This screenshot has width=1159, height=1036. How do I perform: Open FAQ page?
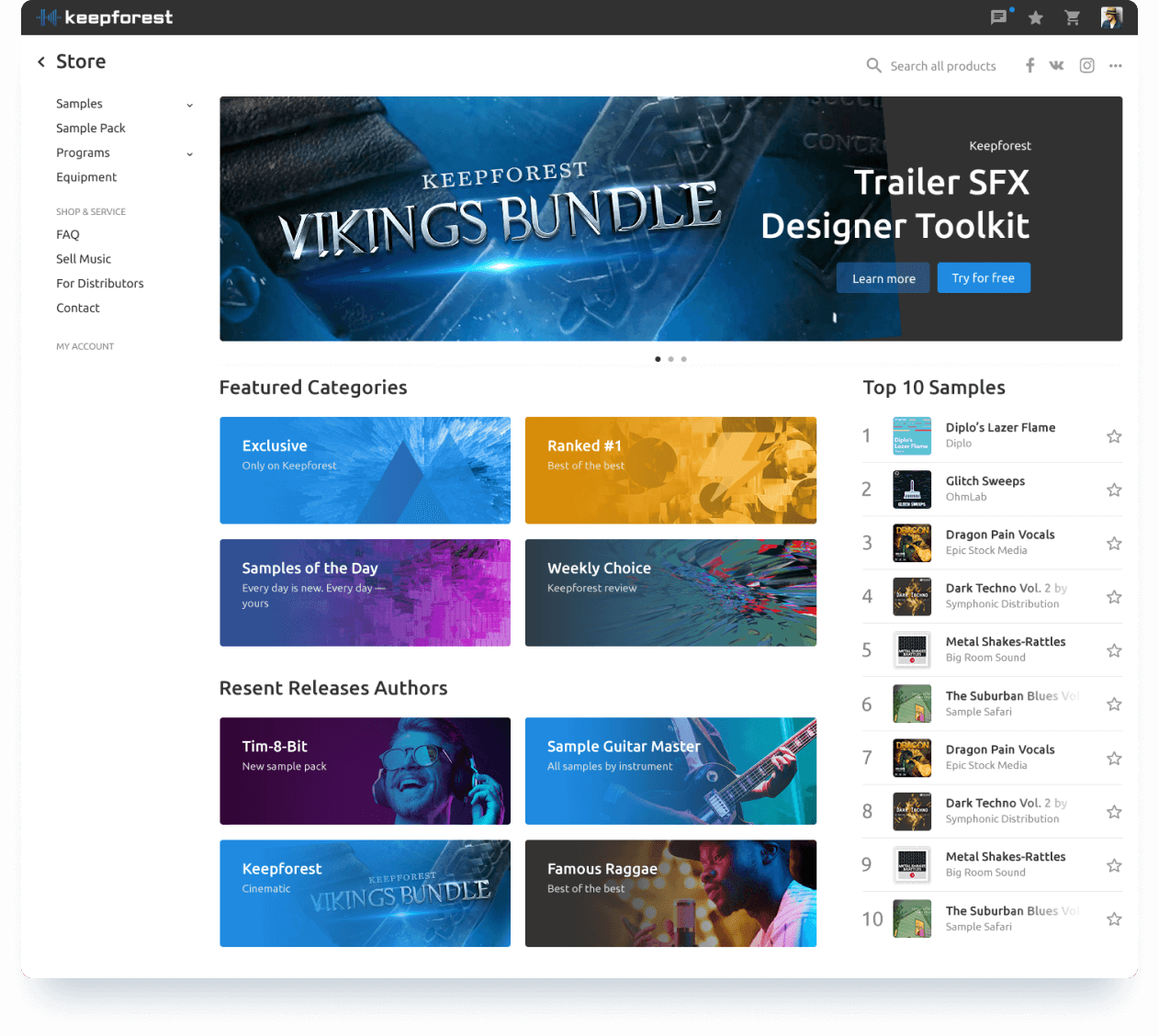click(x=68, y=235)
